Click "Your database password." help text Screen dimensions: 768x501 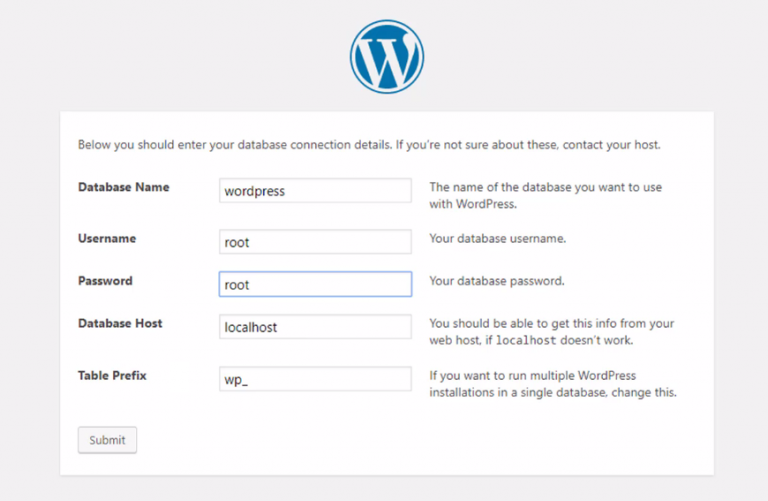point(497,281)
